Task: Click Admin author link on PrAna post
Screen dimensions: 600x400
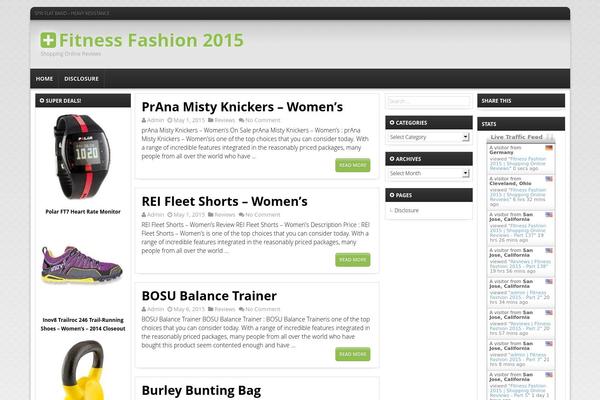Action: [155, 120]
